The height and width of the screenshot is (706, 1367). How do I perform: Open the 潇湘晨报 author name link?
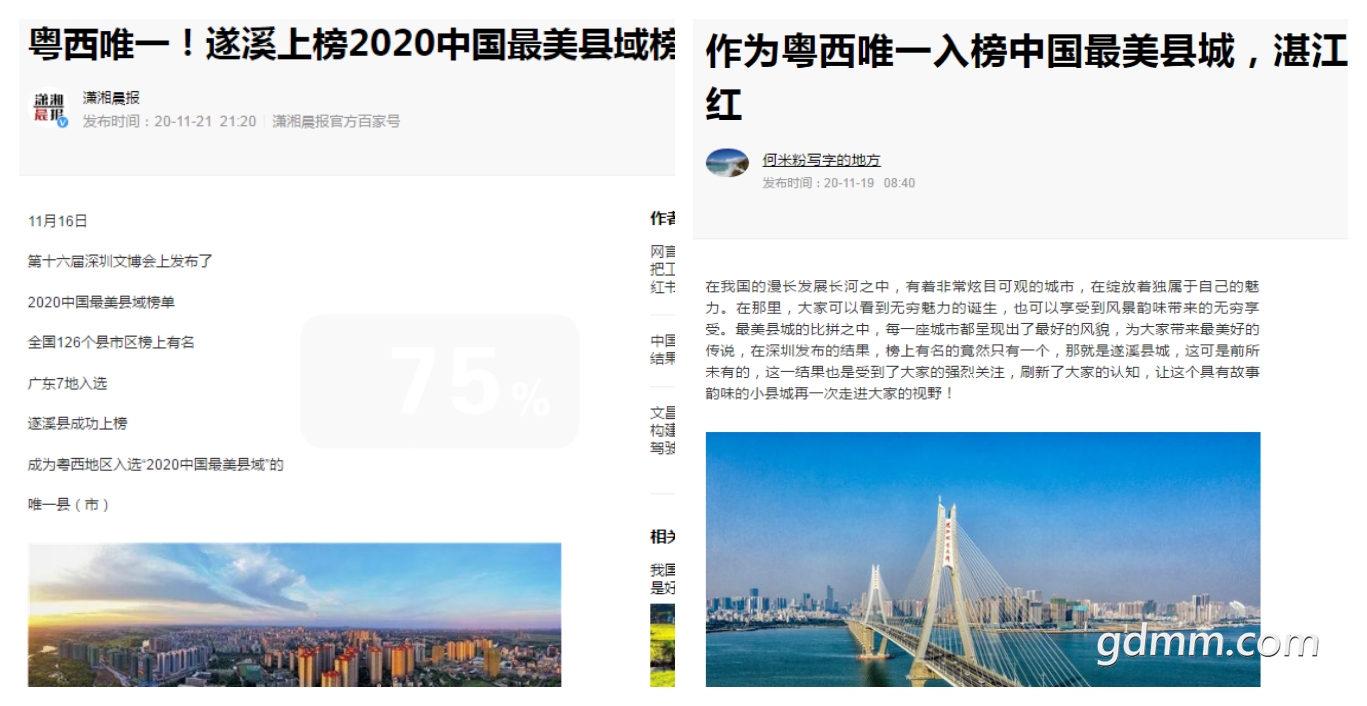tap(111, 98)
